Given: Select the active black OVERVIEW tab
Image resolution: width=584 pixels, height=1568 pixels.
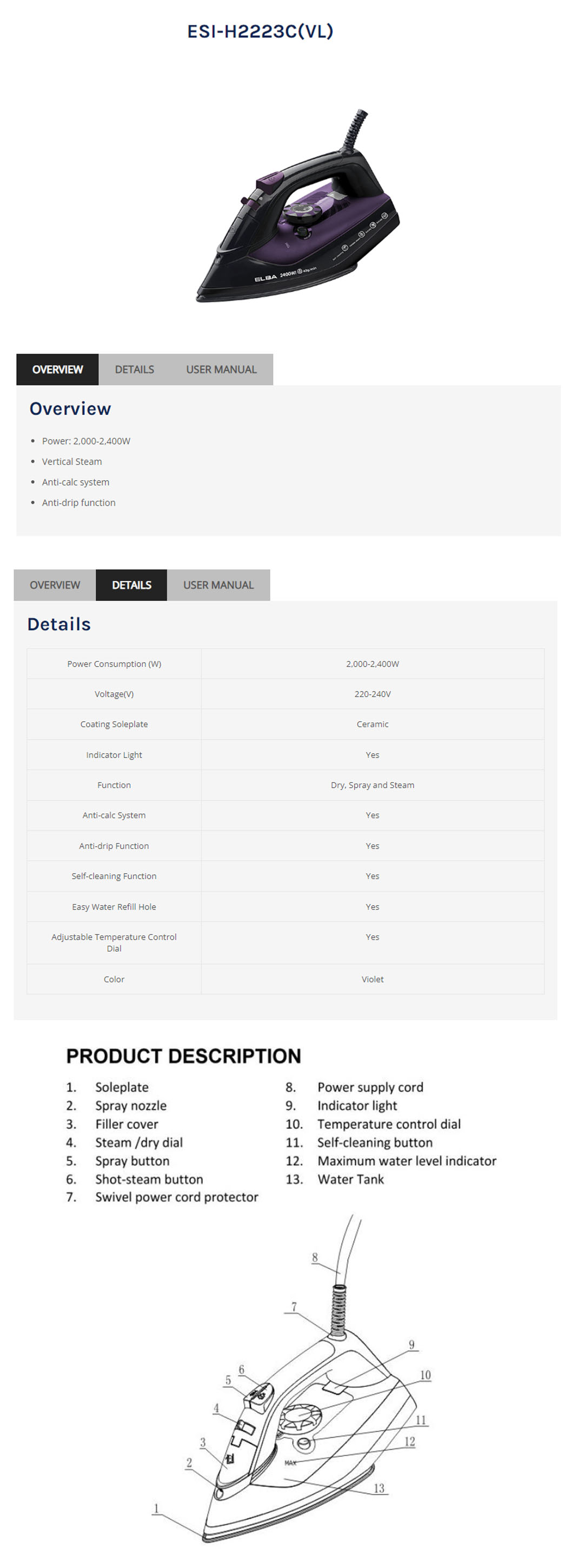Looking at the screenshot, I should (x=57, y=369).
